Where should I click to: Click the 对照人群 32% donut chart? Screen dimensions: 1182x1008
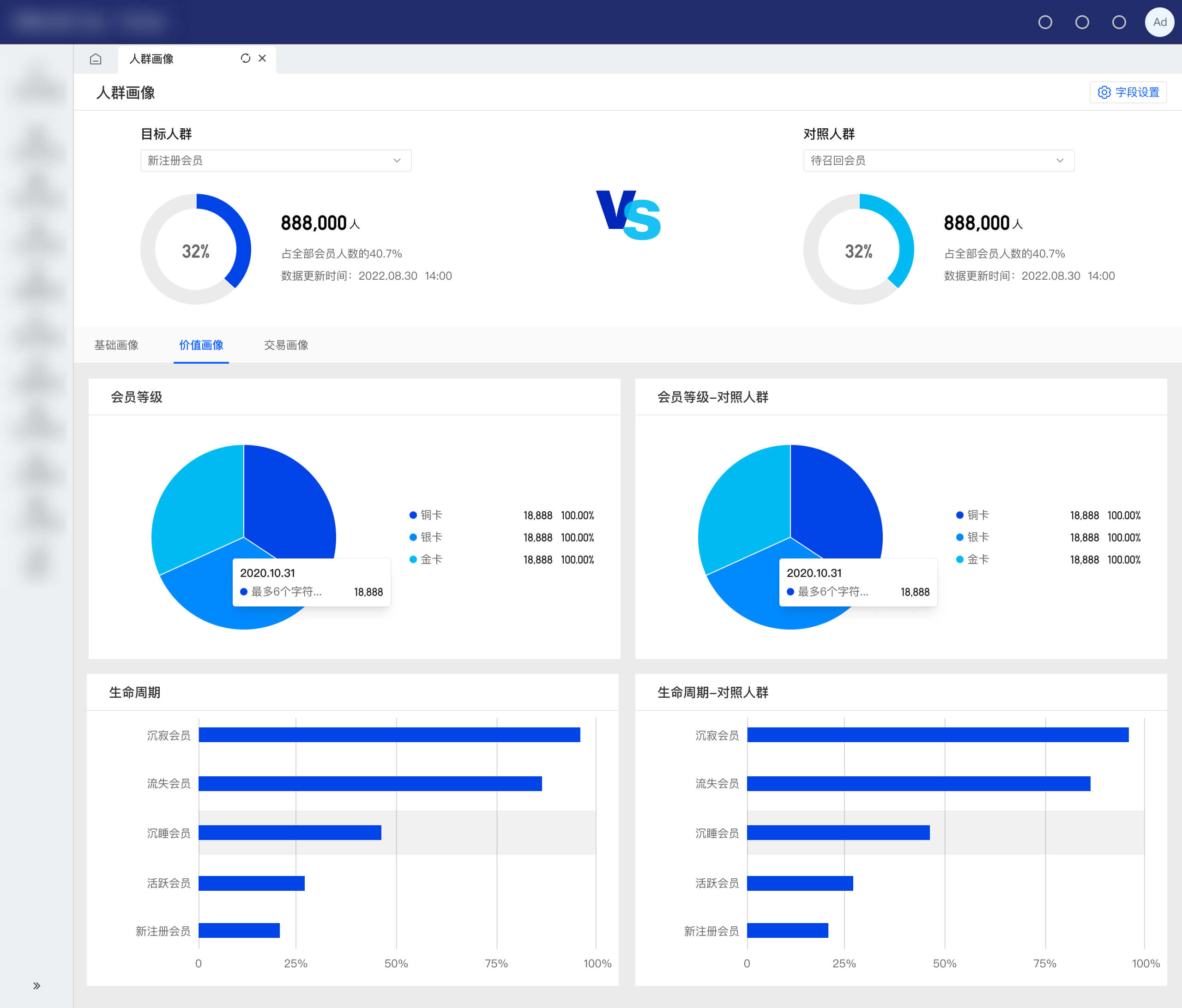point(858,249)
